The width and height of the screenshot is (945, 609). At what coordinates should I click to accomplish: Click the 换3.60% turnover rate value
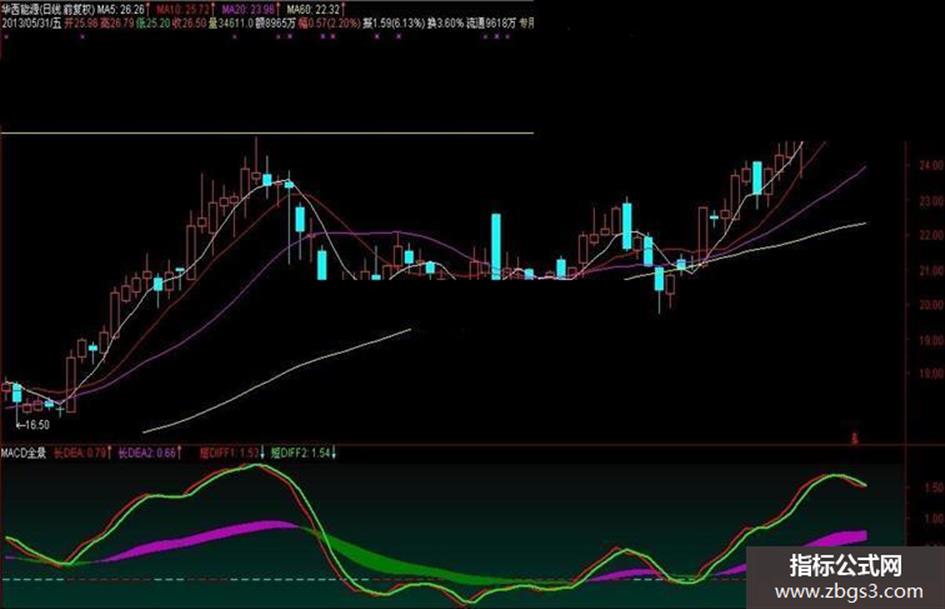(x=446, y=24)
